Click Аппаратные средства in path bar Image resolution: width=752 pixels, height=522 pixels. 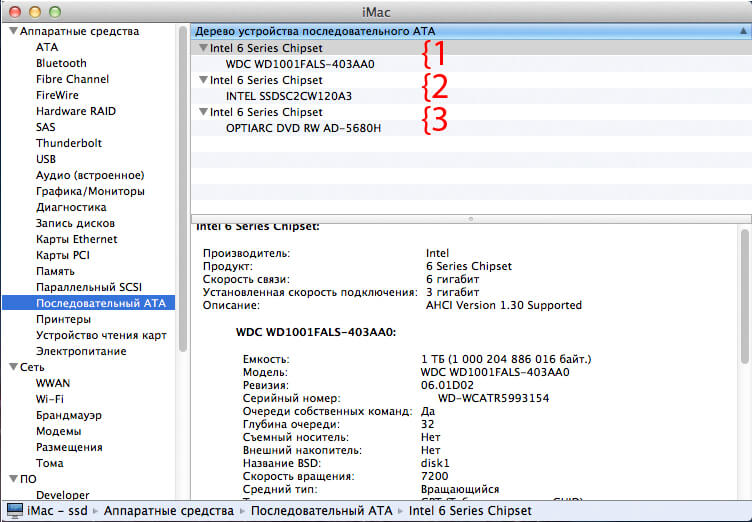pos(169,510)
